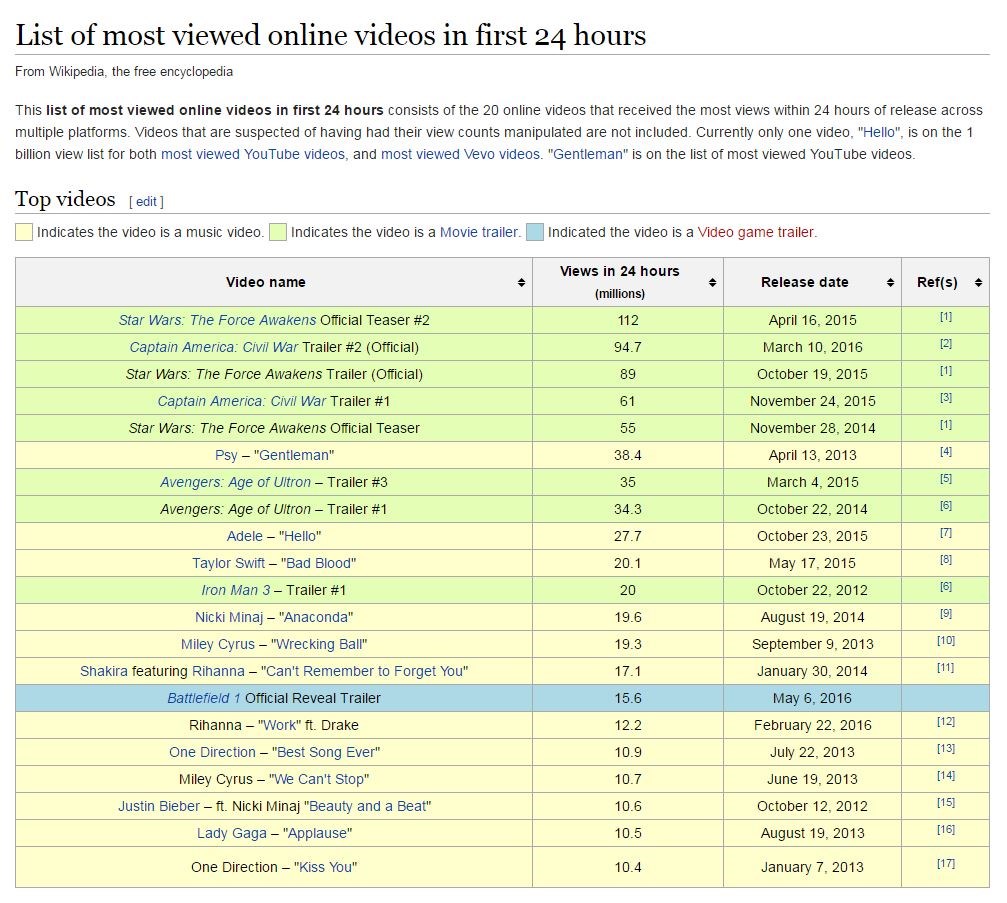Image resolution: width=1007 pixels, height=903 pixels.
Task: Click the Shakira link
Action: click(104, 671)
